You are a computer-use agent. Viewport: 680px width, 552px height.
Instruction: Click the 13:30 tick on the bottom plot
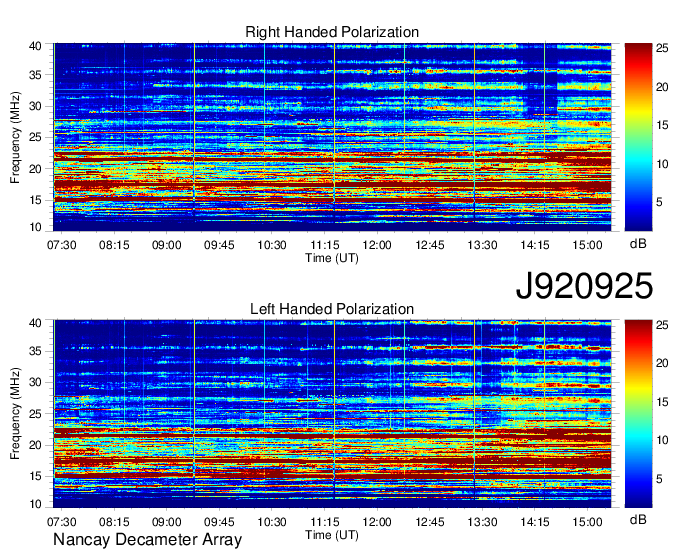pyautogui.click(x=482, y=522)
